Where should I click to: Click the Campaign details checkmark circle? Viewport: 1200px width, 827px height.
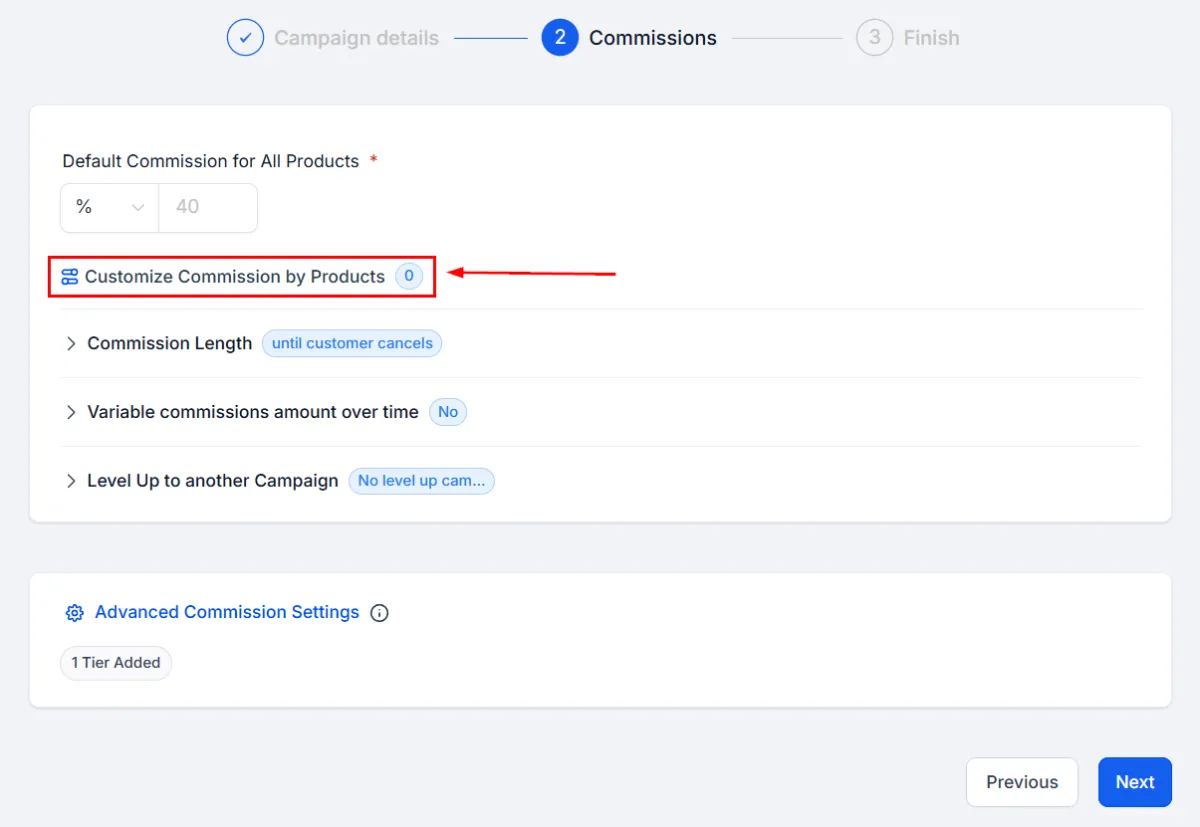245,38
